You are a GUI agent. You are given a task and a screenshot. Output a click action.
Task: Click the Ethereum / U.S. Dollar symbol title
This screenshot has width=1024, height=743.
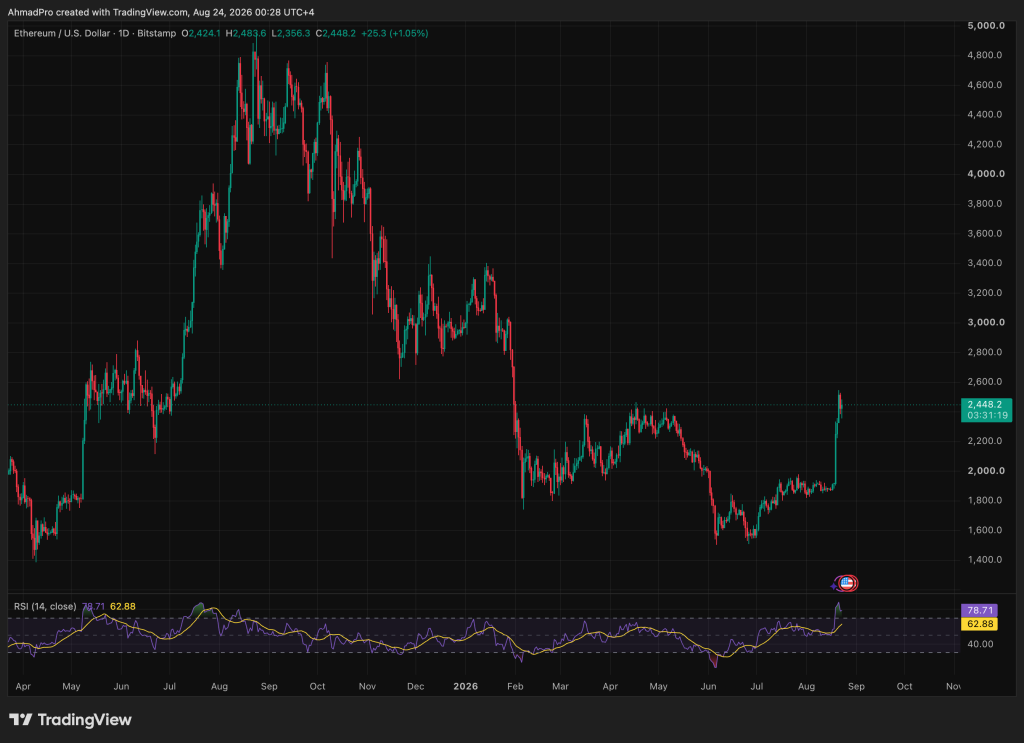(x=62, y=33)
